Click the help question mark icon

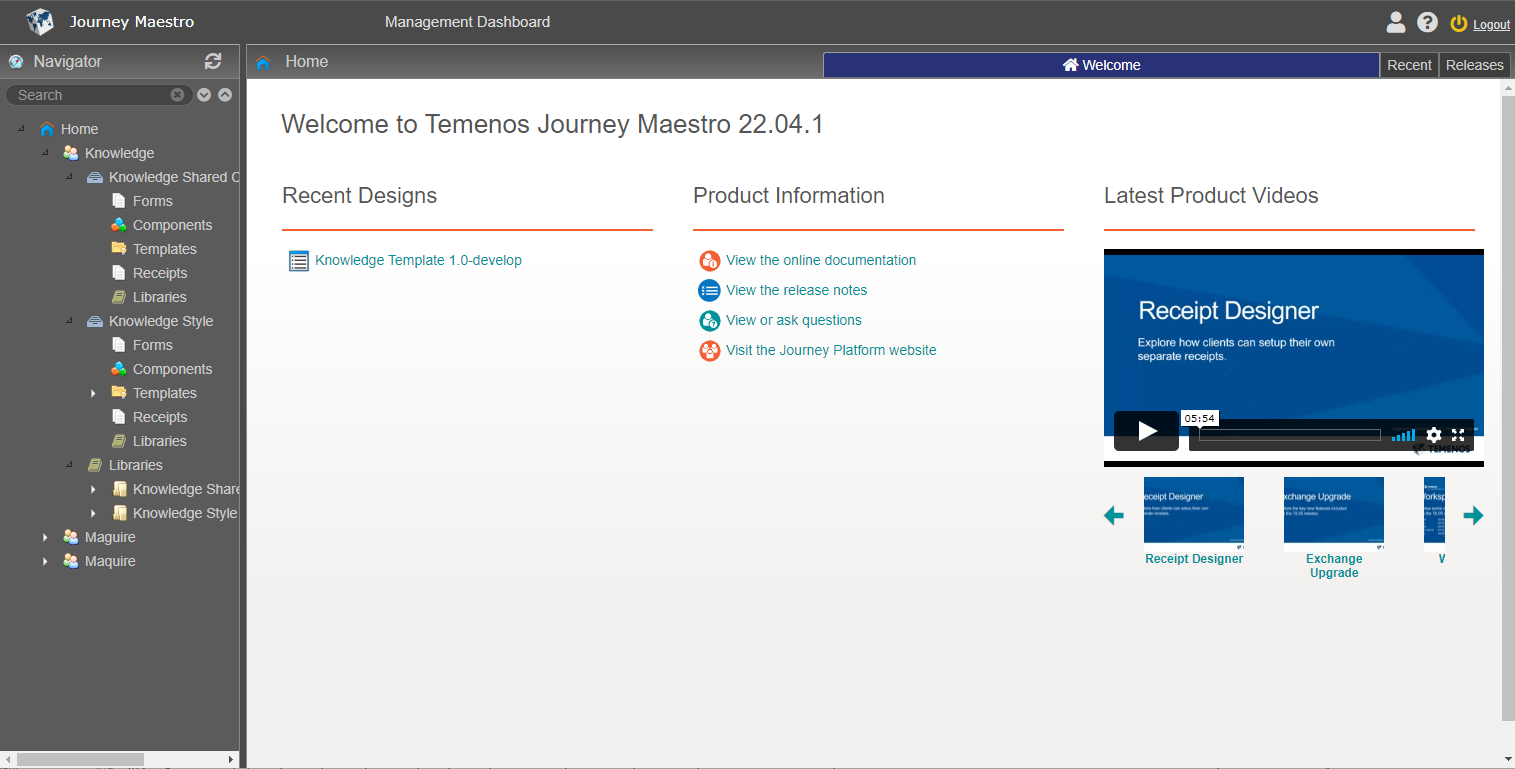coord(1427,21)
